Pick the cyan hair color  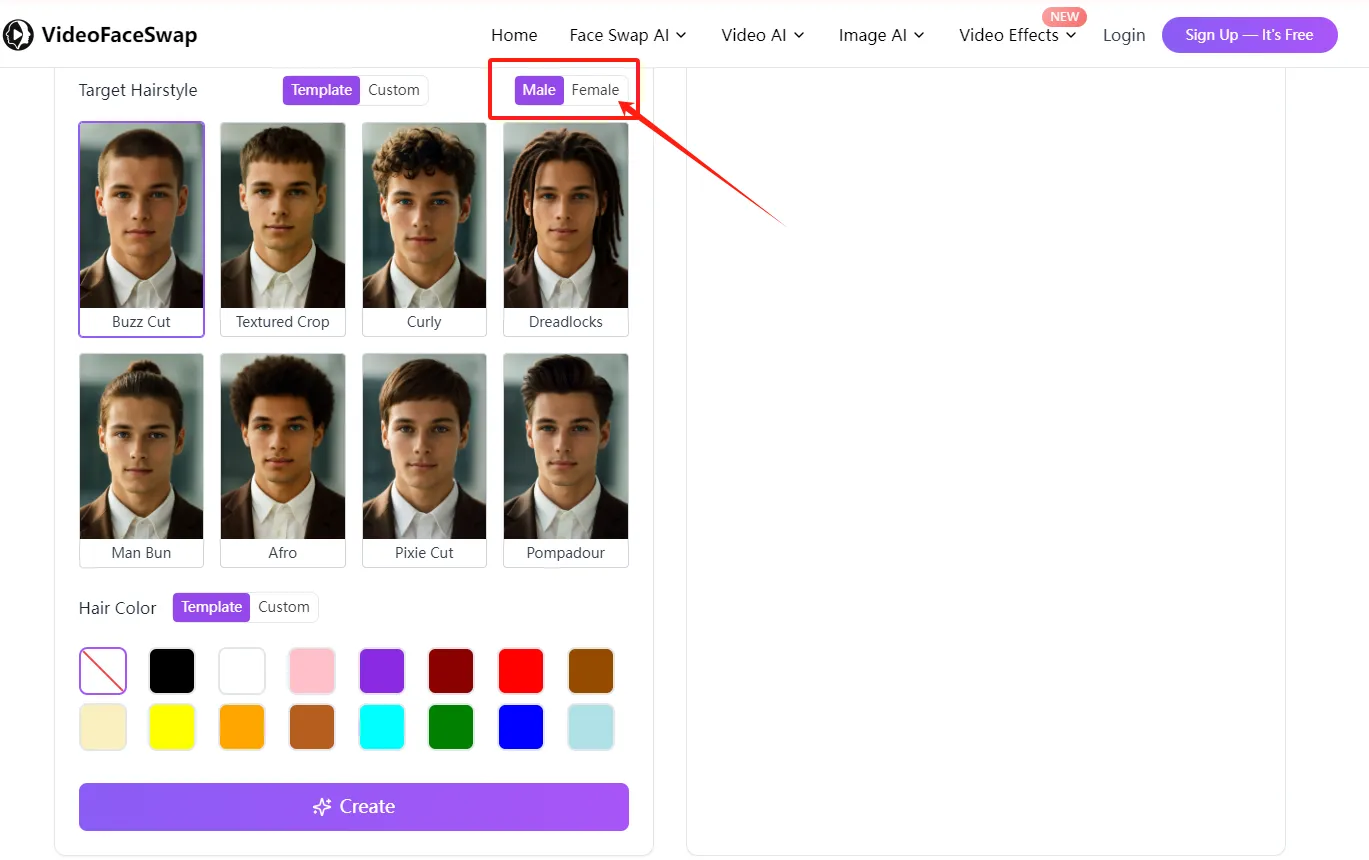382,727
